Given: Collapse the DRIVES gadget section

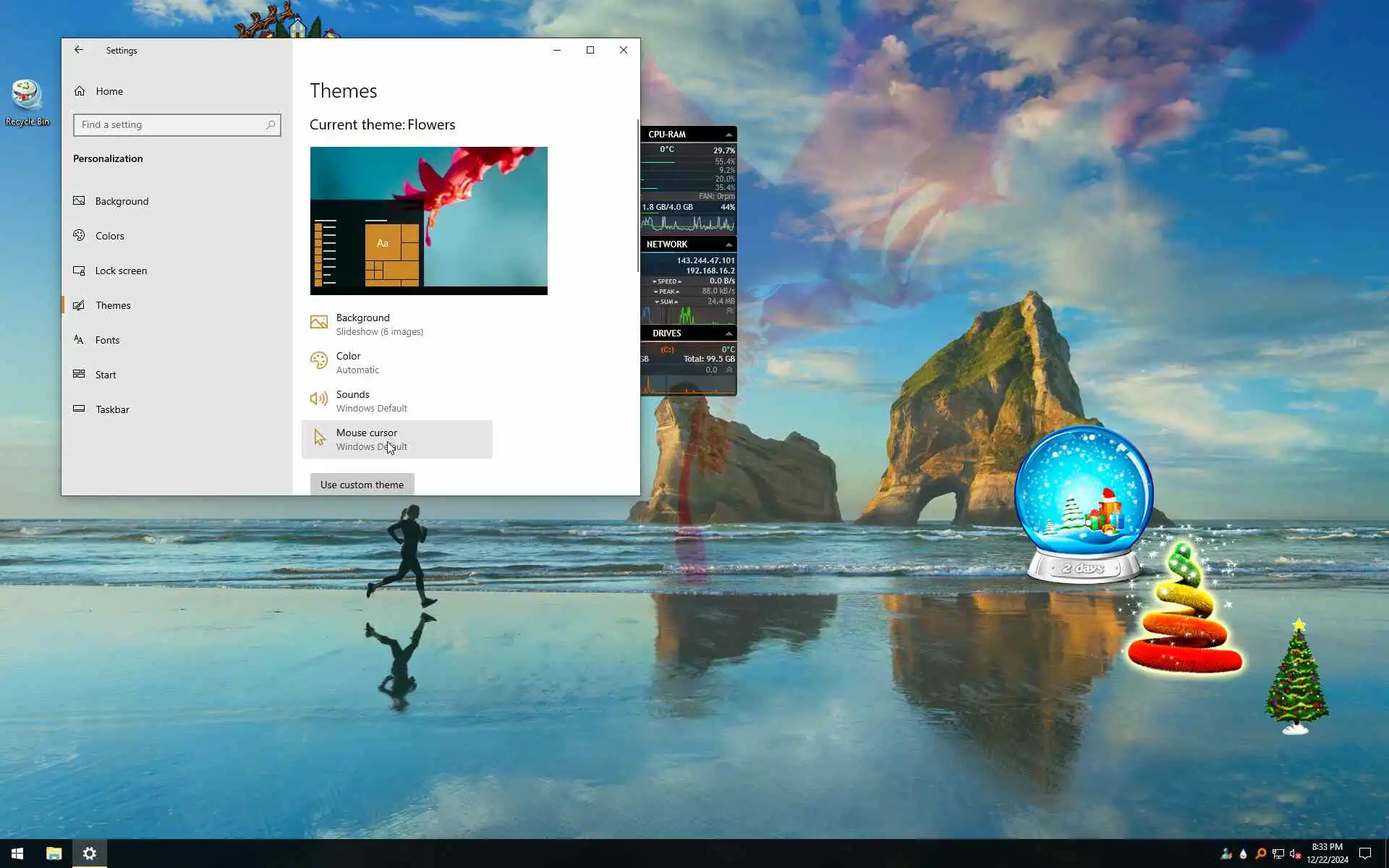Looking at the screenshot, I should 729,333.
